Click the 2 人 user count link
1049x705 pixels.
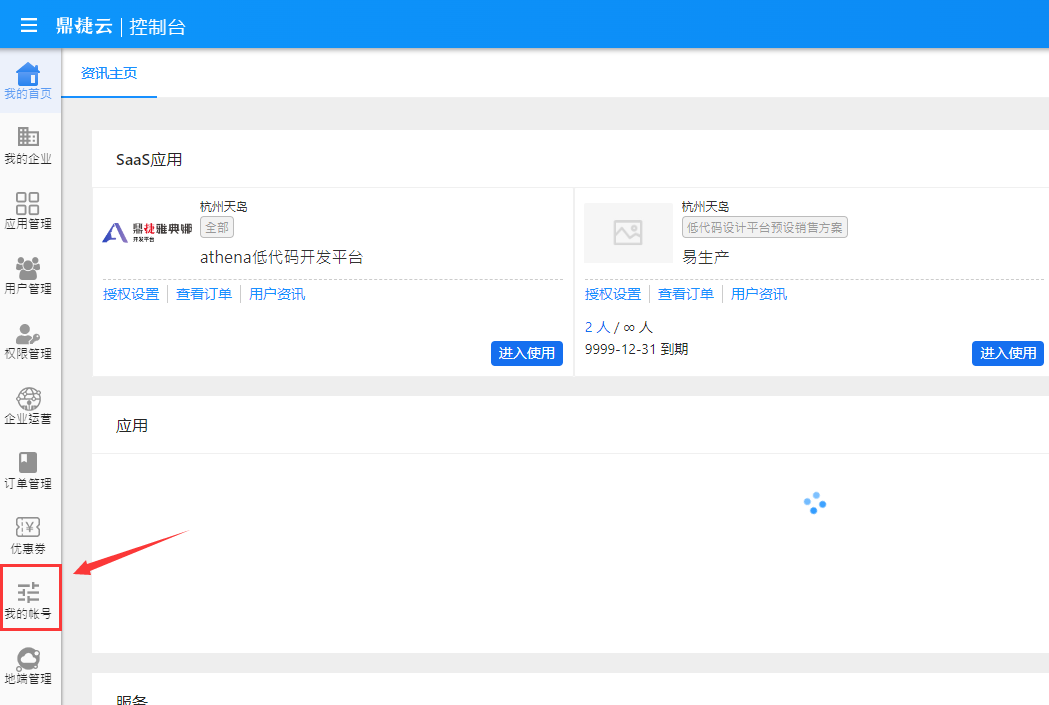[597, 327]
